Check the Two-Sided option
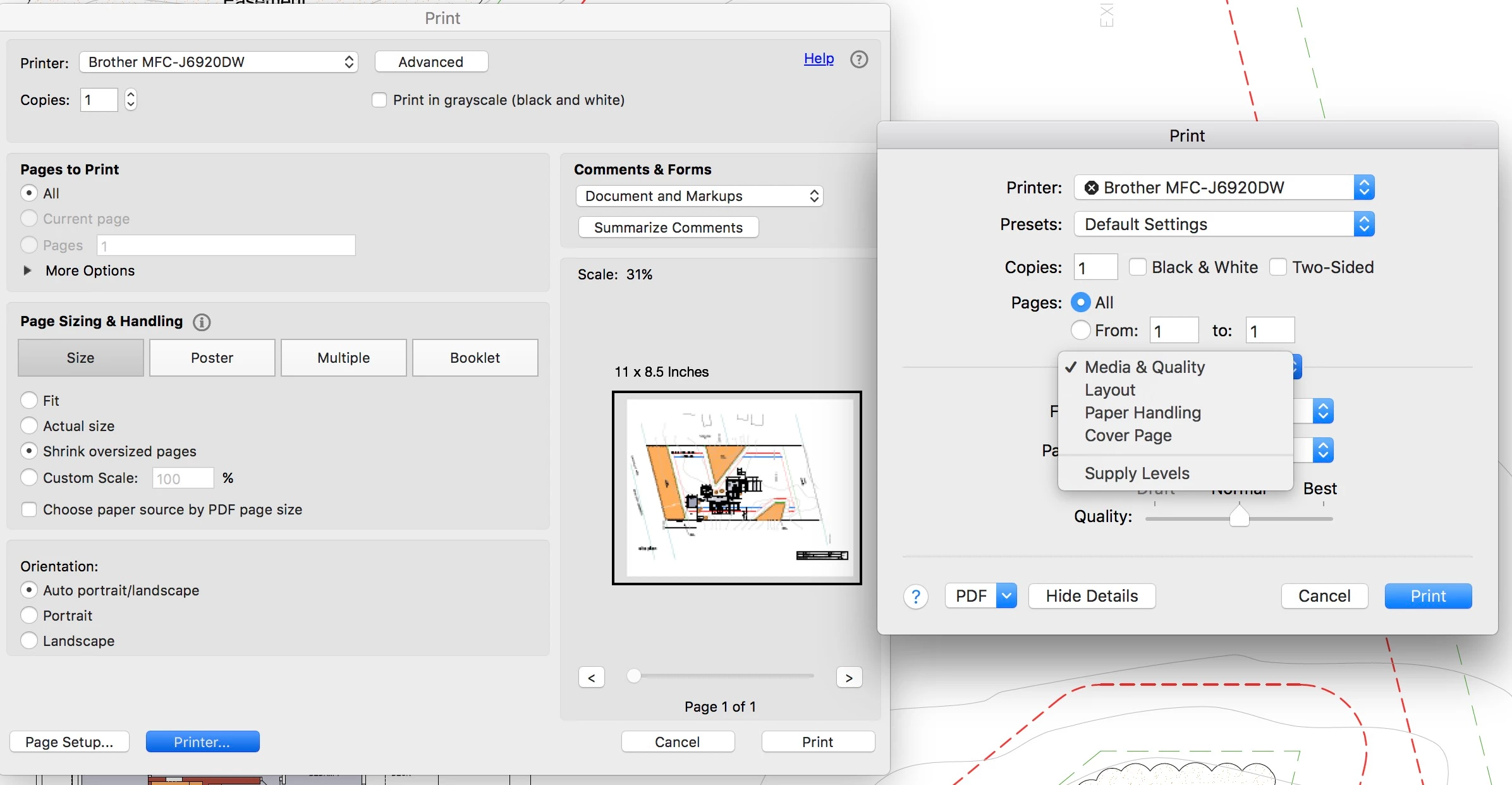The image size is (1512, 785). [x=1278, y=267]
